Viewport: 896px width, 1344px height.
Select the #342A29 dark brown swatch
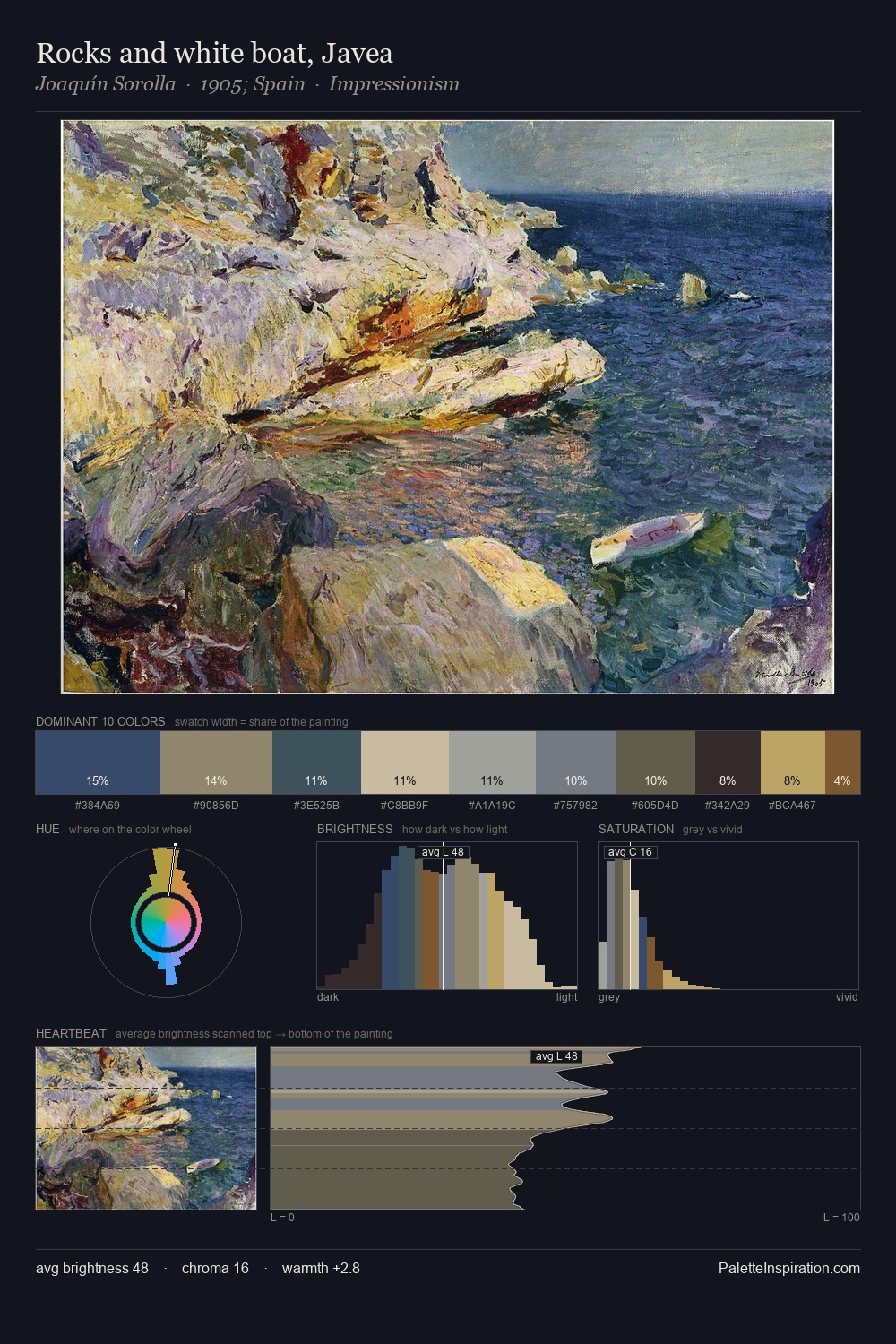(x=728, y=762)
